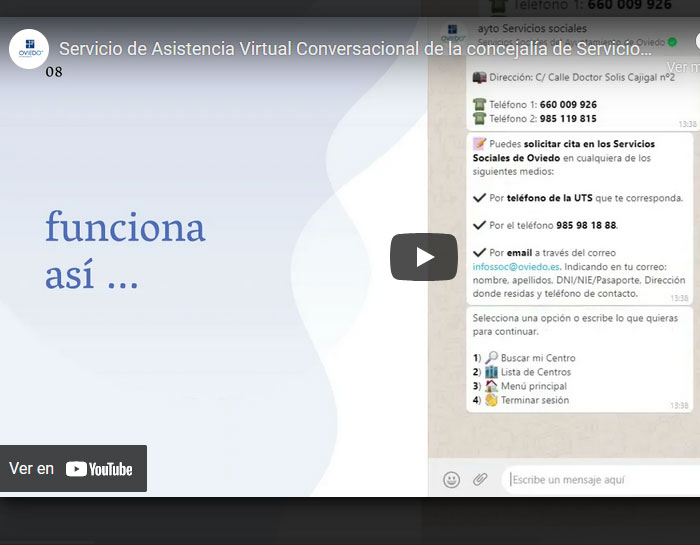The image size is (700, 545).
Task: Play the video with the center play button
Action: click(x=423, y=257)
